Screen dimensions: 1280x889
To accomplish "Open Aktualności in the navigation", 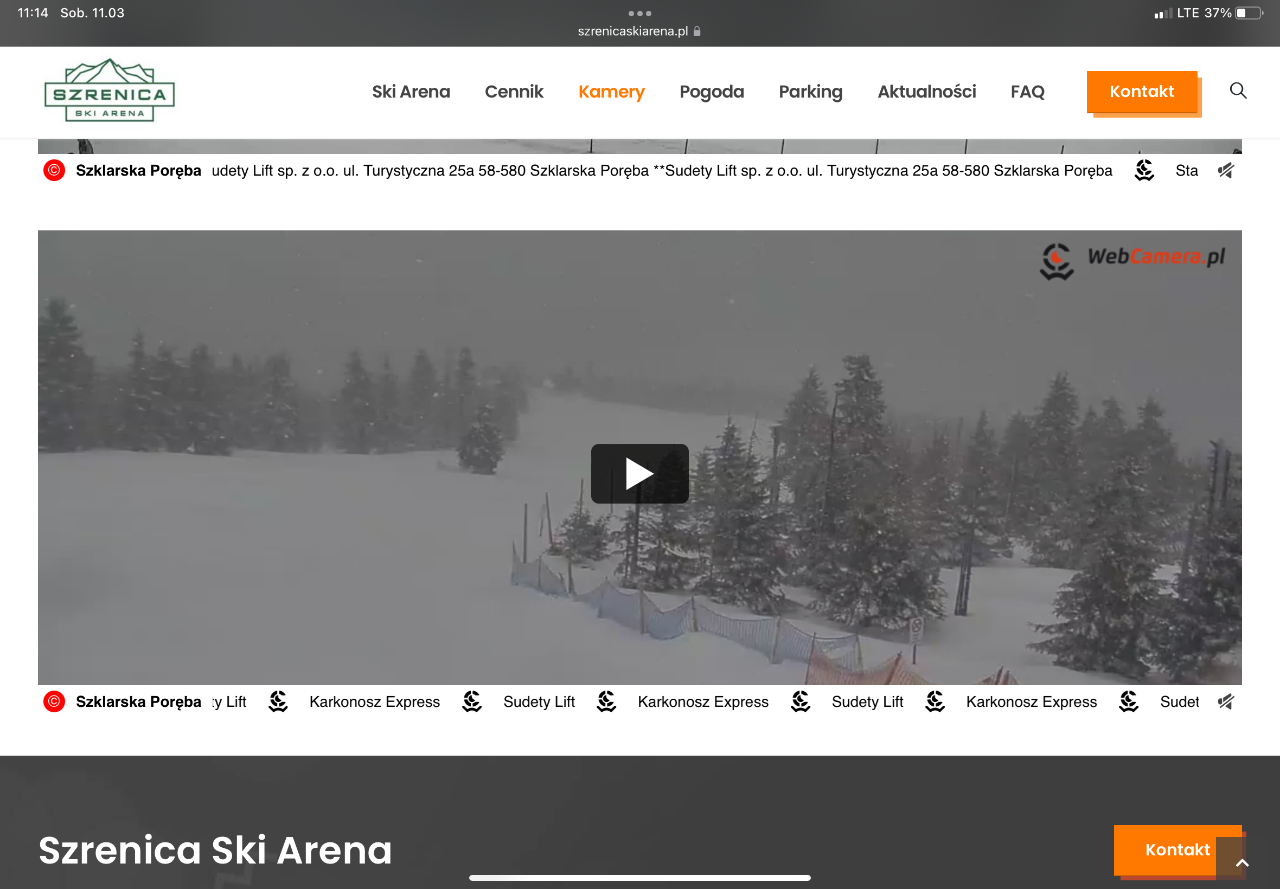I will click(x=927, y=92).
